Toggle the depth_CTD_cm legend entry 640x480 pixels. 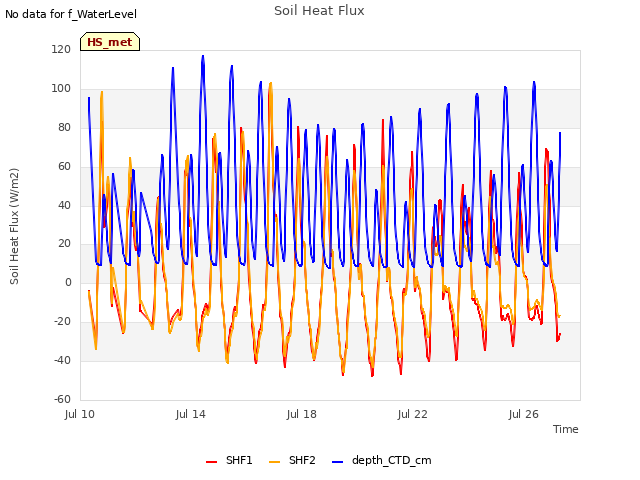382,461
